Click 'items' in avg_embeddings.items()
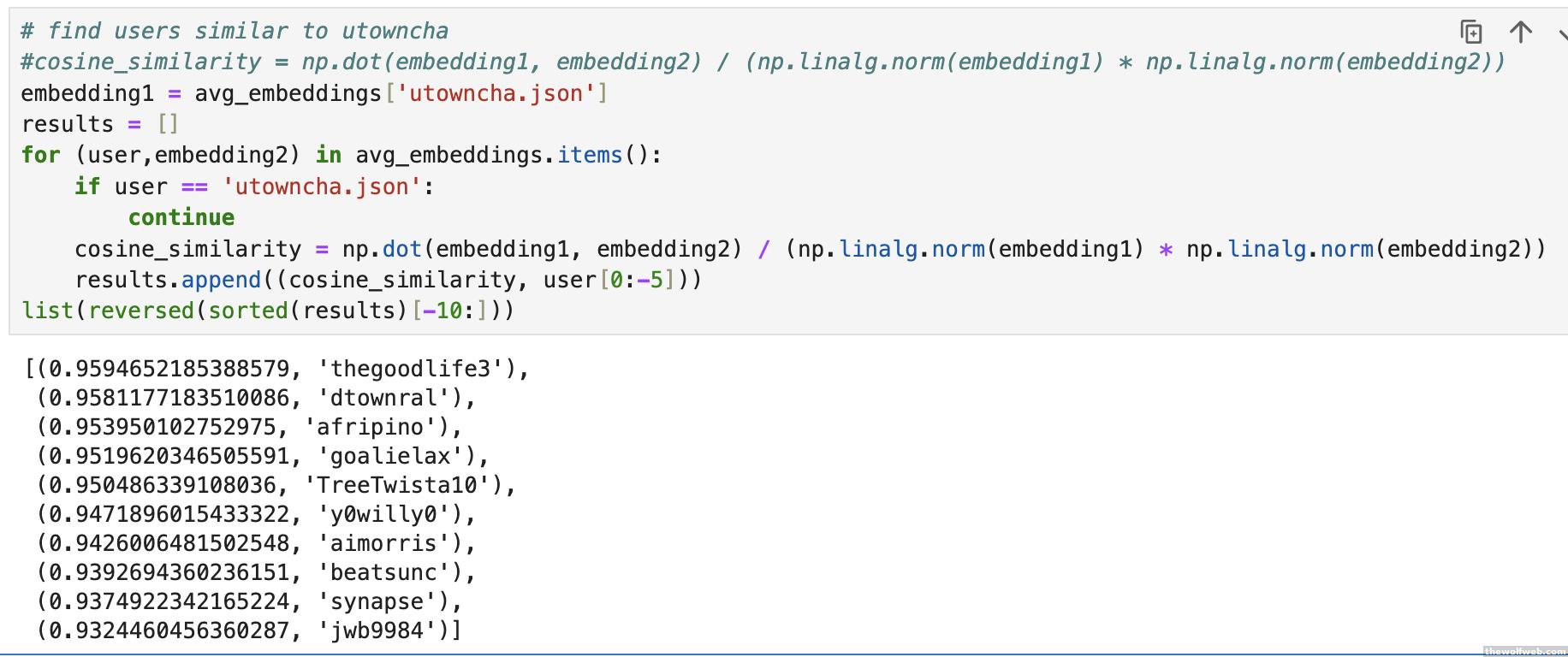 [x=590, y=155]
